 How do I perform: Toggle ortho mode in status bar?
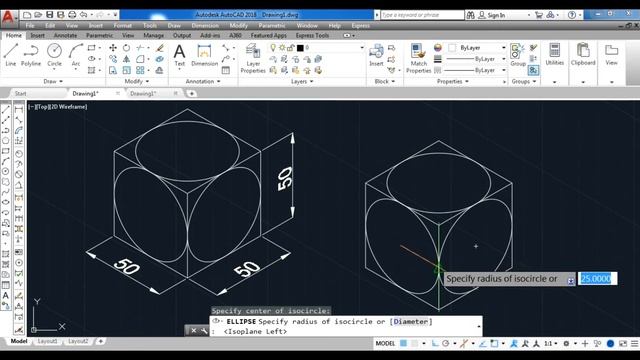coord(435,344)
